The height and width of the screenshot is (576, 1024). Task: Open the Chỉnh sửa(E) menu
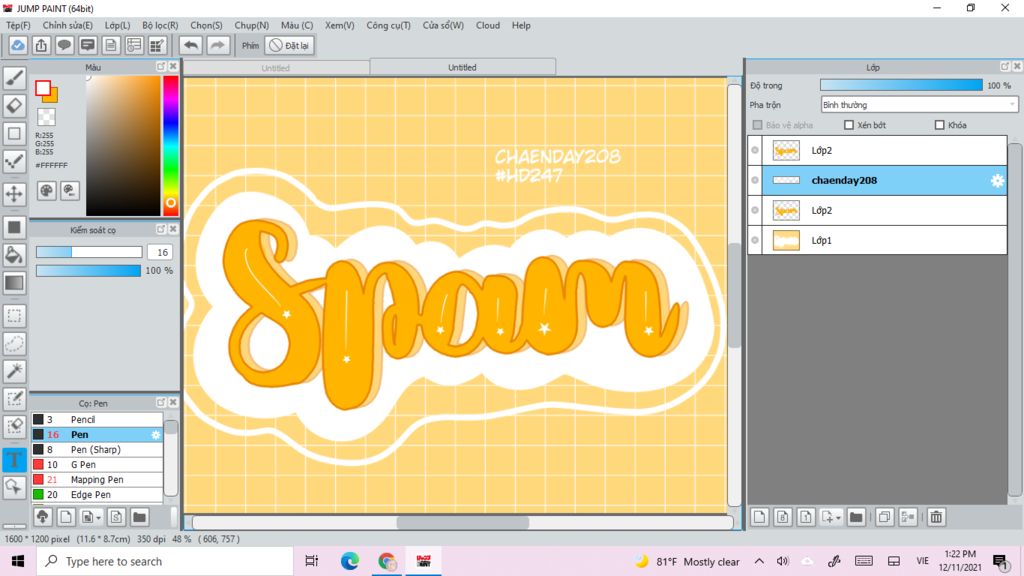67,25
